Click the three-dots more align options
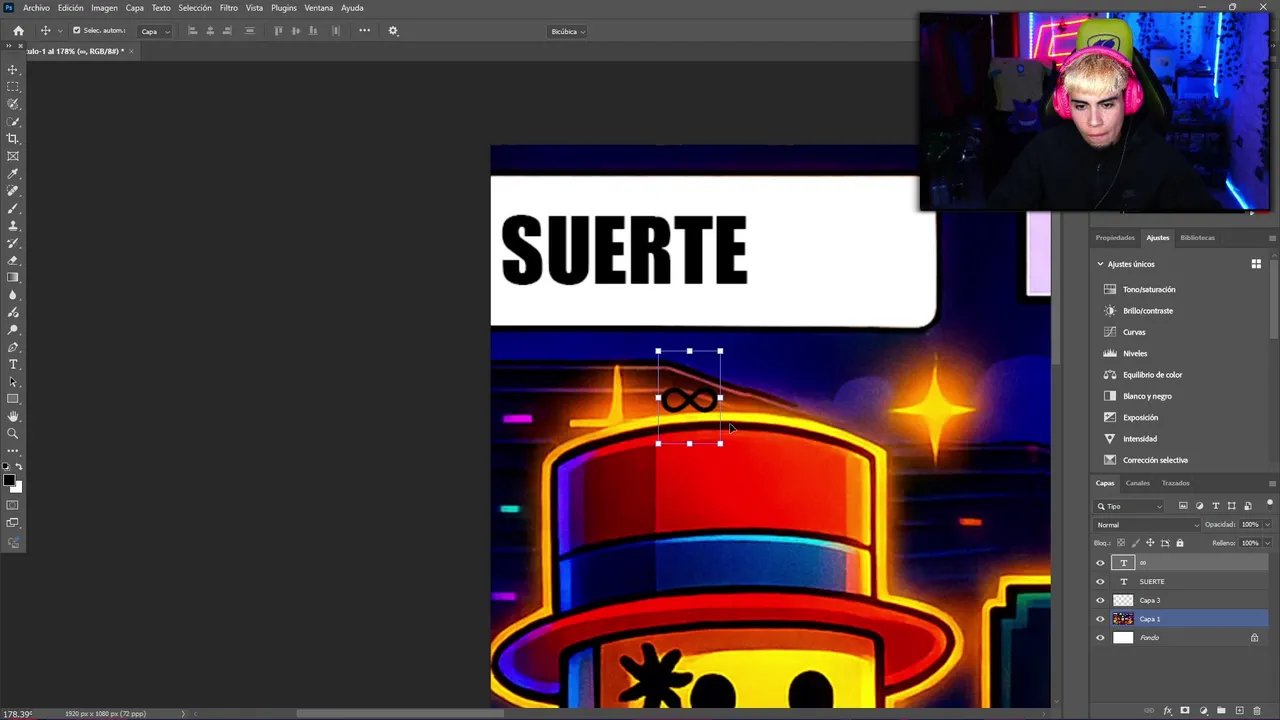Viewport: 1280px width, 720px height. point(364,31)
